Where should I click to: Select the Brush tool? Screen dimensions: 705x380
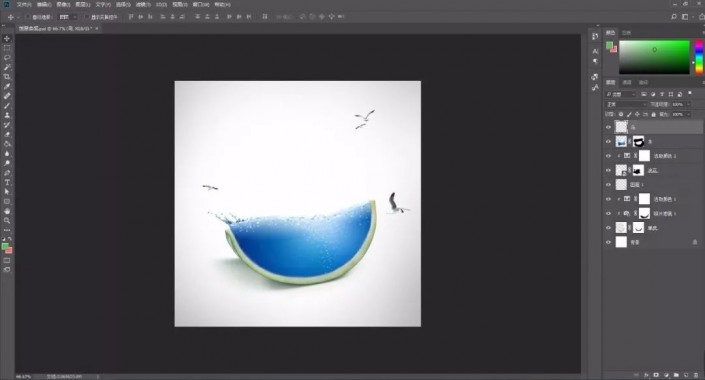pyautogui.click(x=7, y=106)
